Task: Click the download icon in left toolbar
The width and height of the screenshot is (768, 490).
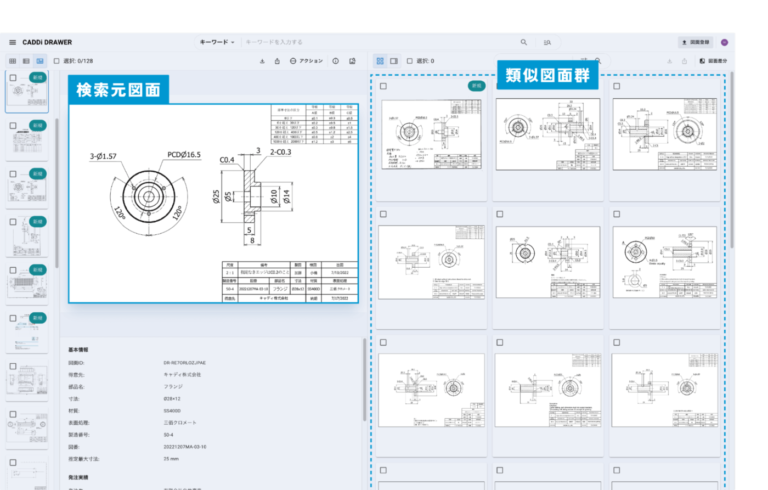Action: tap(262, 61)
